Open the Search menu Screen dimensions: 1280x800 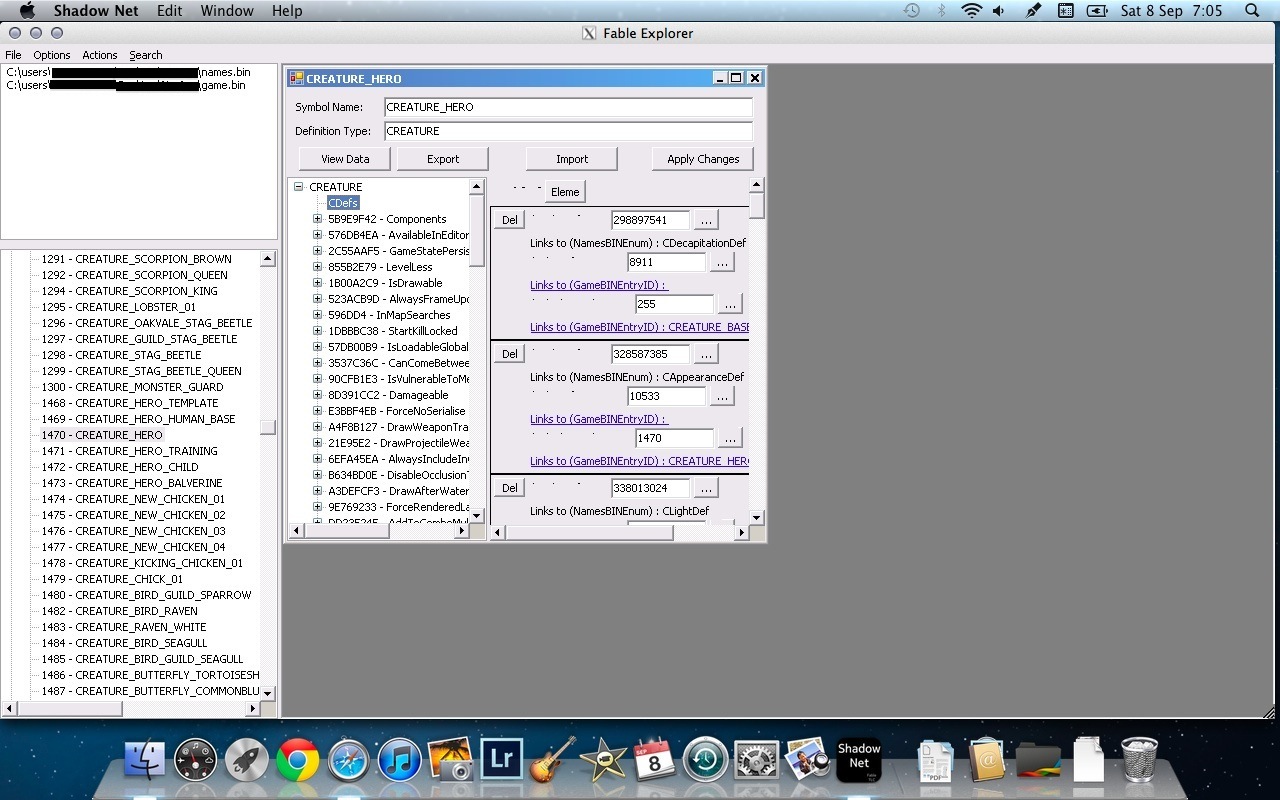pyautogui.click(x=145, y=55)
